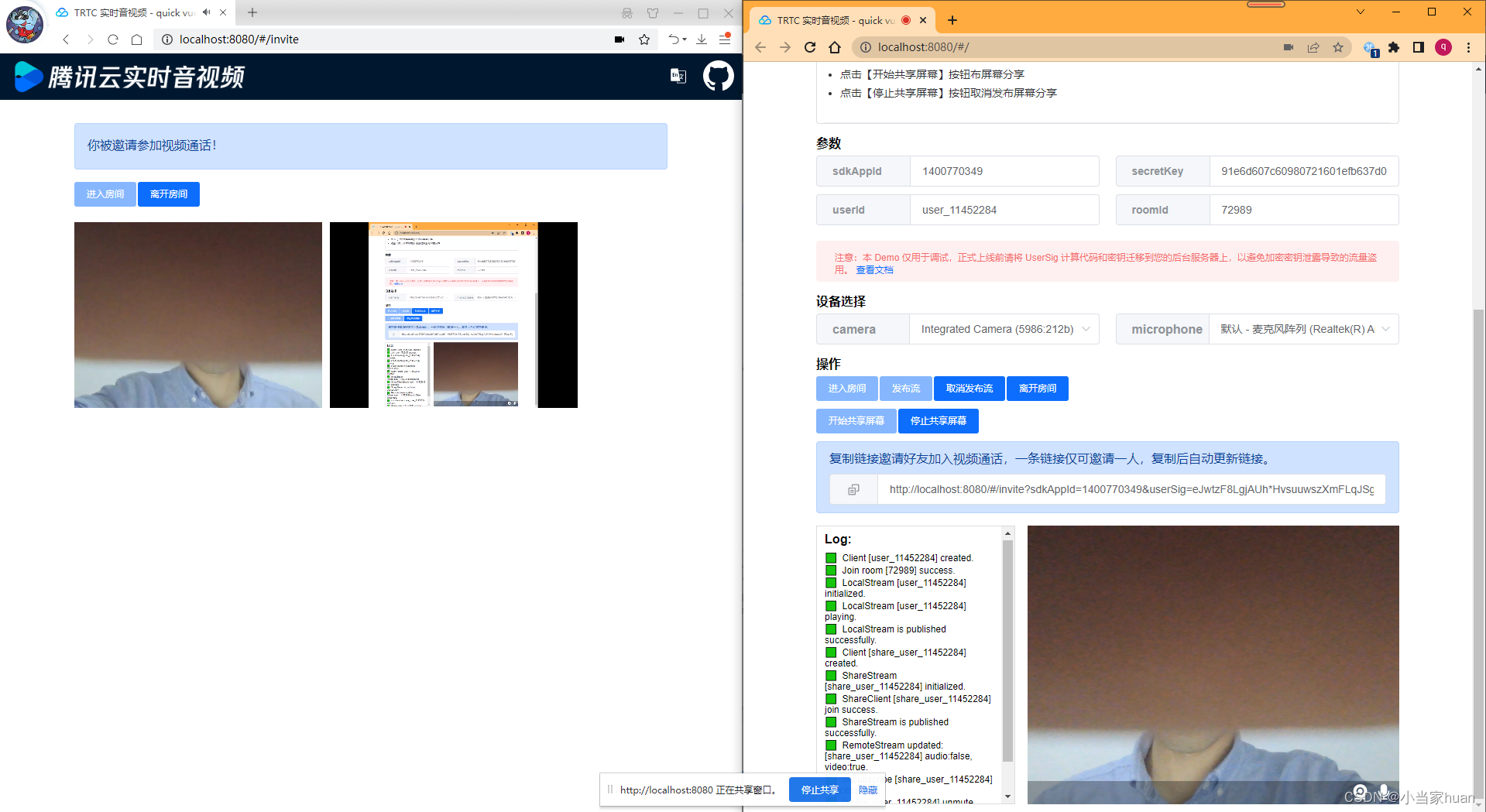Click the site info icon in the left address bar
This screenshot has height=812, width=1486.
(166, 39)
